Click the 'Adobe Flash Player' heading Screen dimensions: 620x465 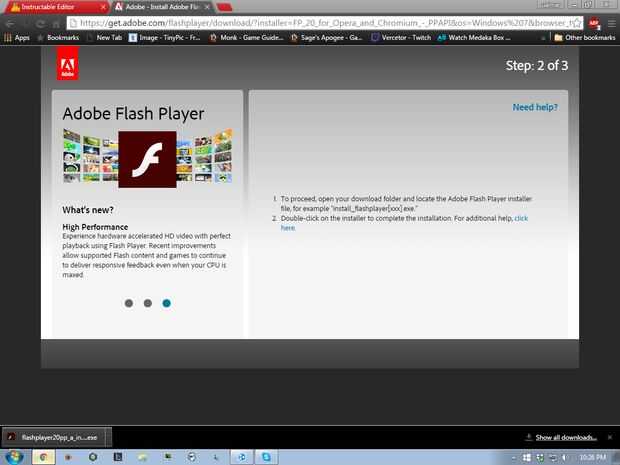tap(133, 114)
